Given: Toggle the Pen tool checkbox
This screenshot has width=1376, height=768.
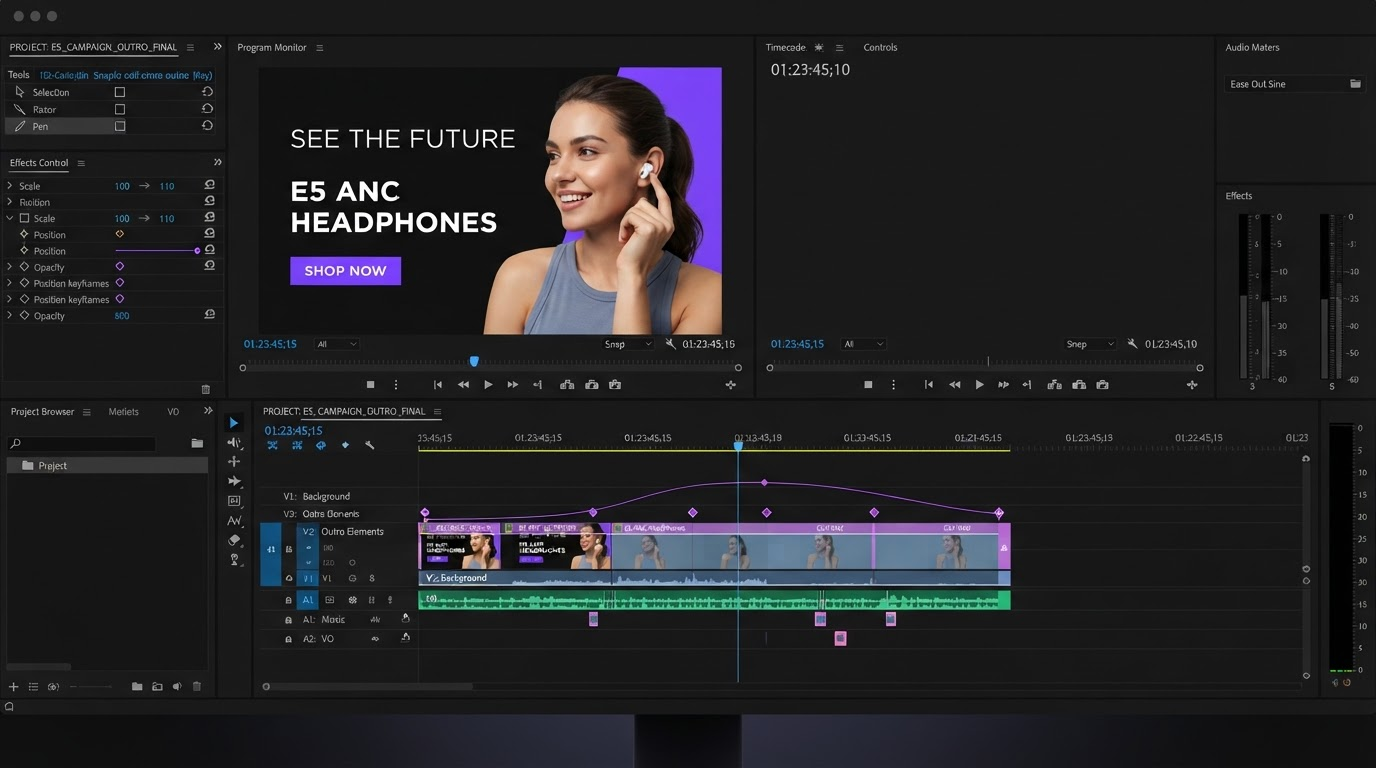Looking at the screenshot, I should coord(120,126).
